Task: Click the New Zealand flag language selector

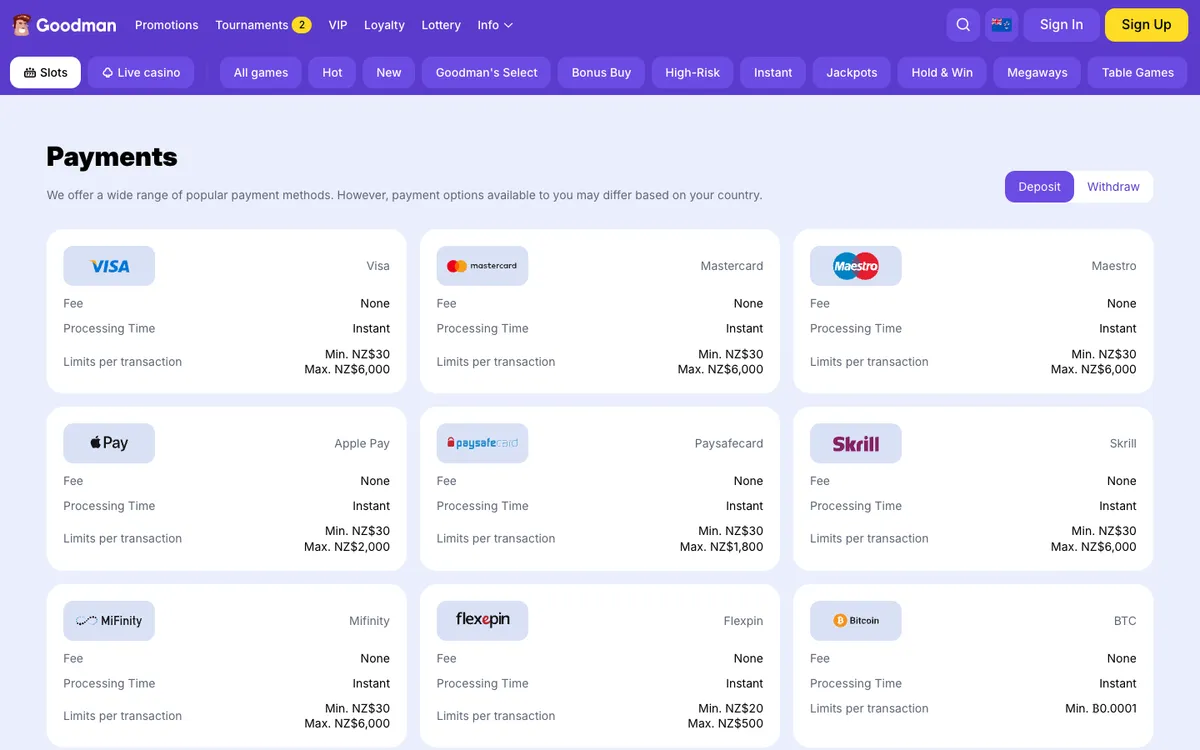Action: (1001, 25)
